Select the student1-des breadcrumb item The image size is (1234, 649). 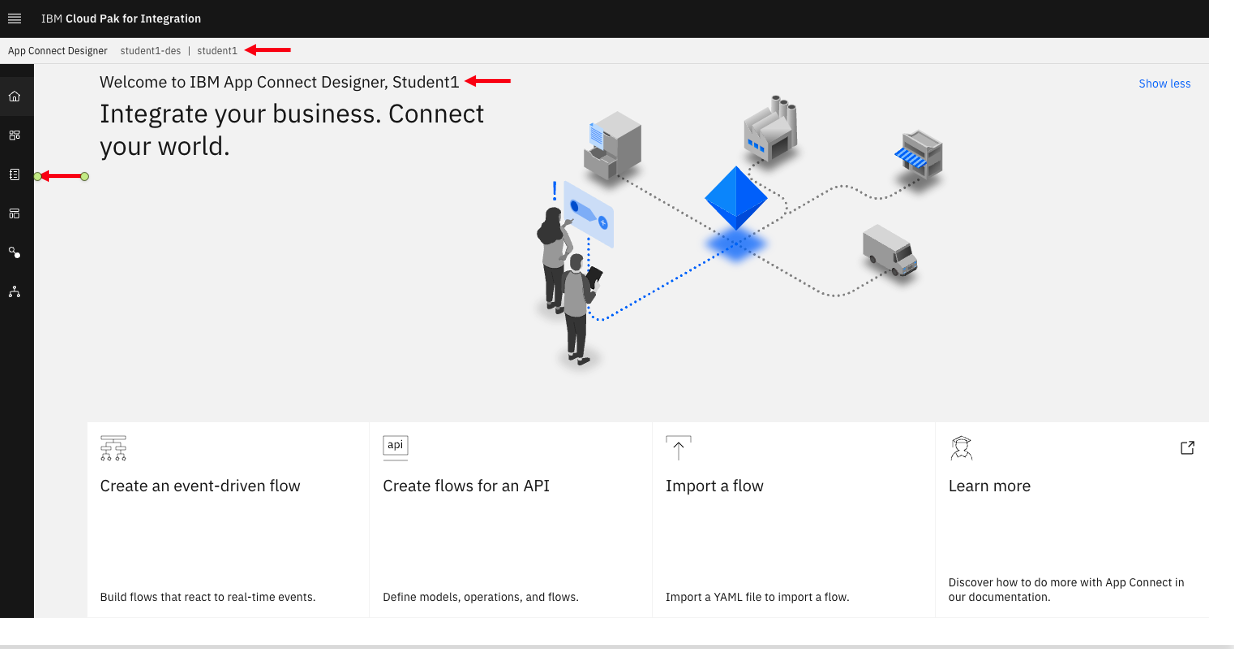[x=150, y=51]
